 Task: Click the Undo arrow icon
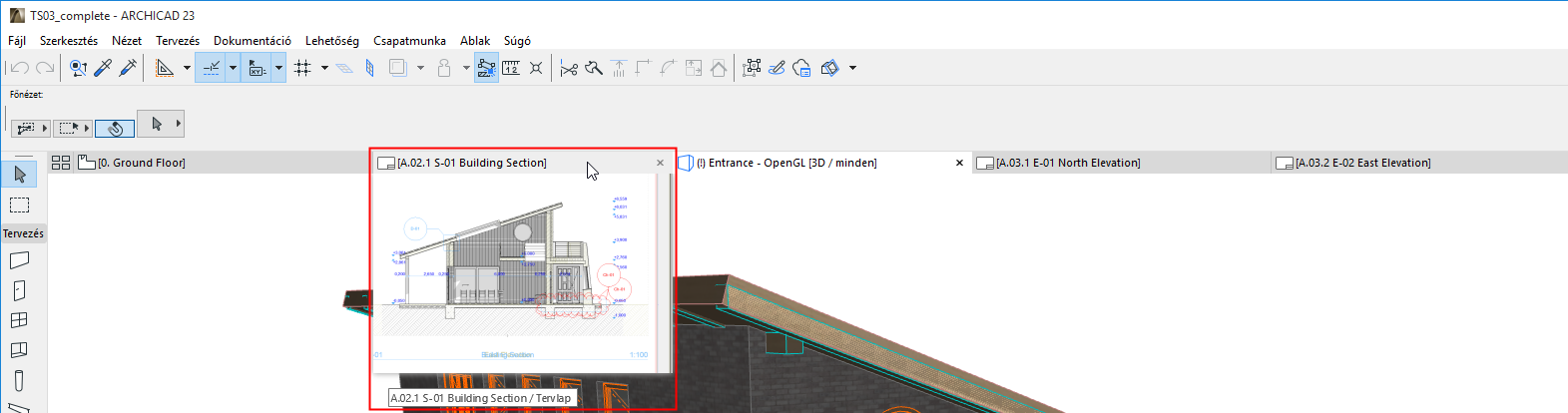(19, 68)
